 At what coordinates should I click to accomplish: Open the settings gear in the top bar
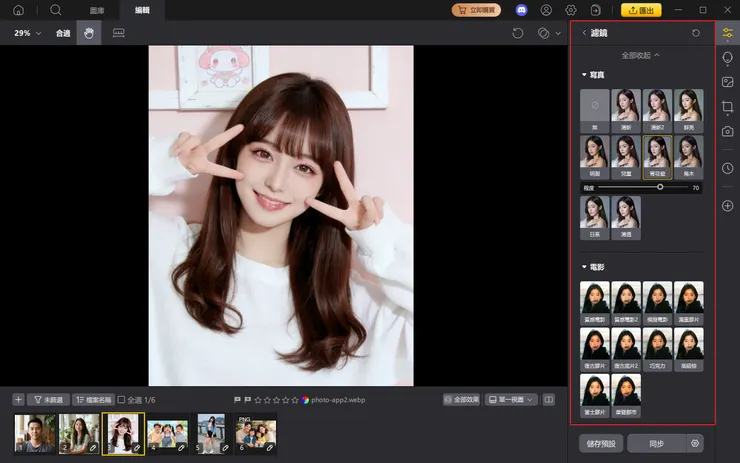click(571, 10)
